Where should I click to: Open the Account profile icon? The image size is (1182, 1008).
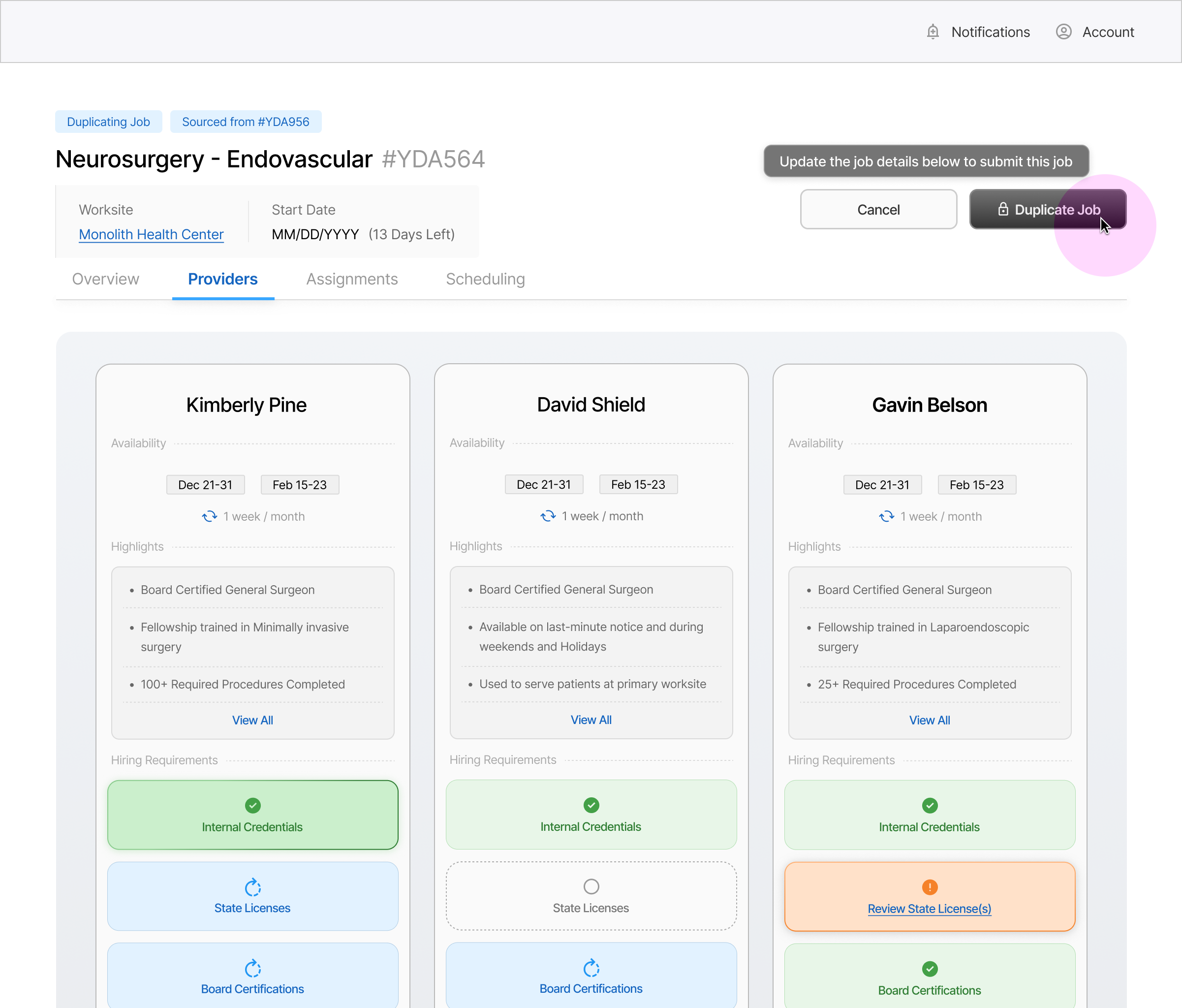point(1063,32)
